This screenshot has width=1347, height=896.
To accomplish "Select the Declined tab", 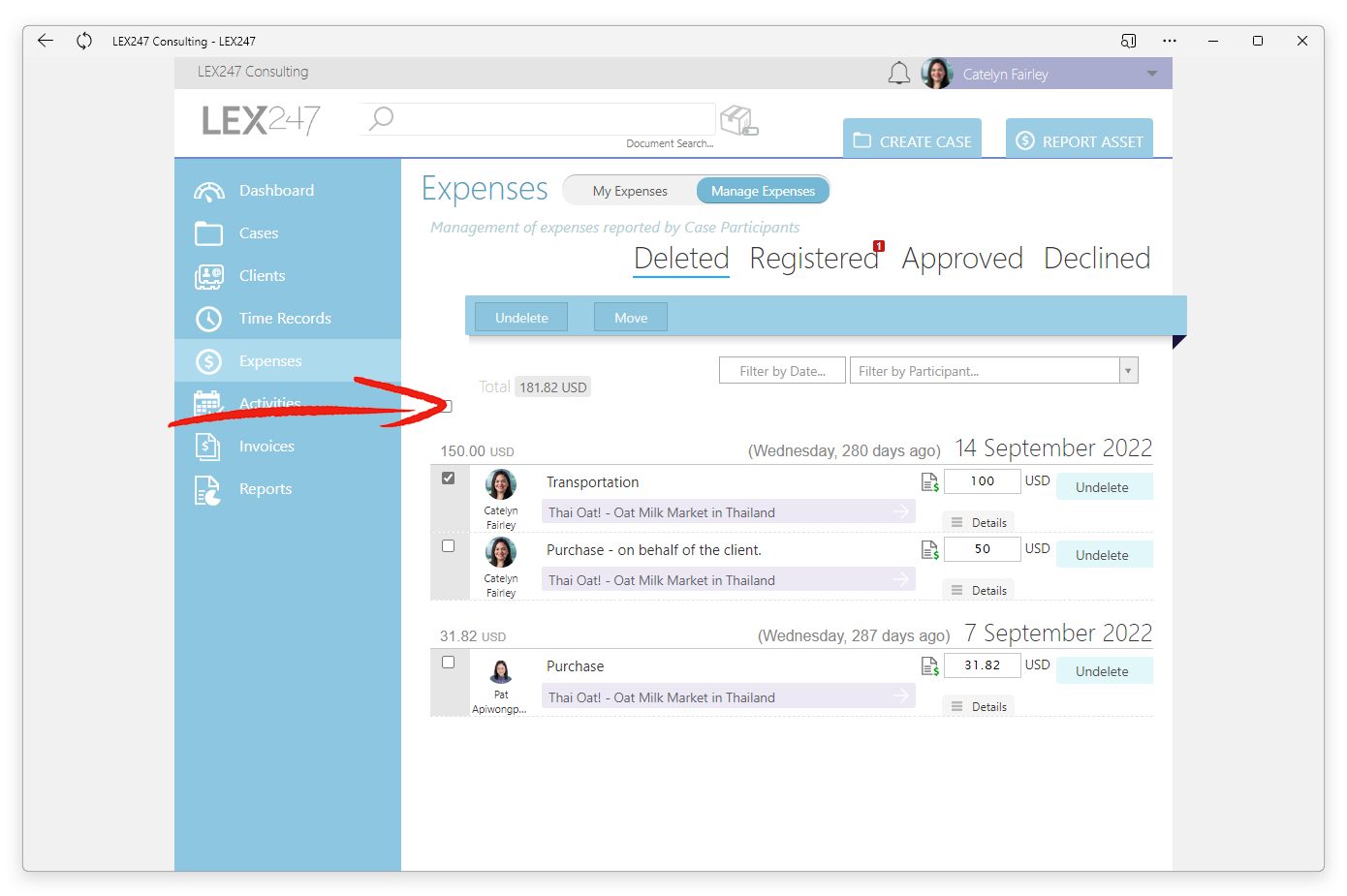I will [1097, 259].
